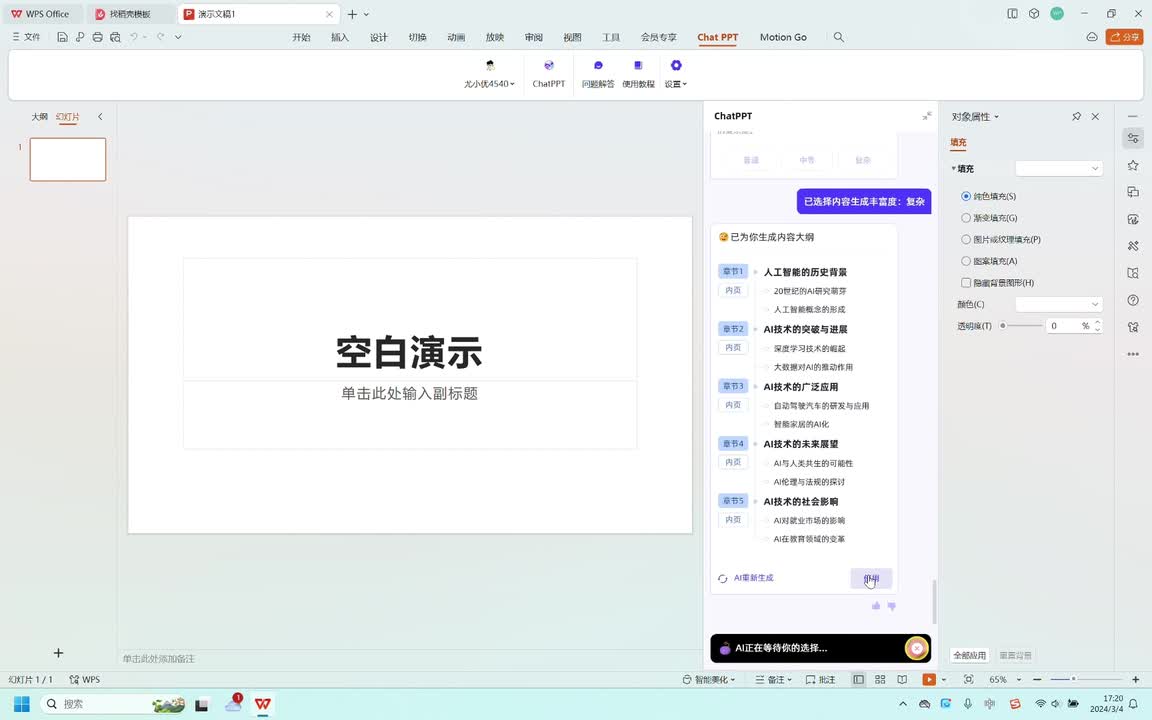Select slide 1 thumbnail in the panel
Image resolution: width=1152 pixels, height=720 pixels.
(68, 159)
